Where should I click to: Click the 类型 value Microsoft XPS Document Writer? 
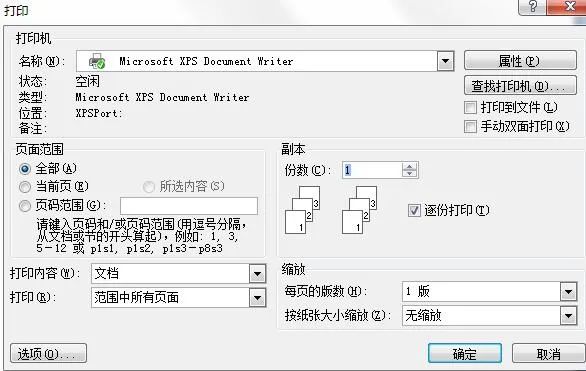[x=162, y=98]
